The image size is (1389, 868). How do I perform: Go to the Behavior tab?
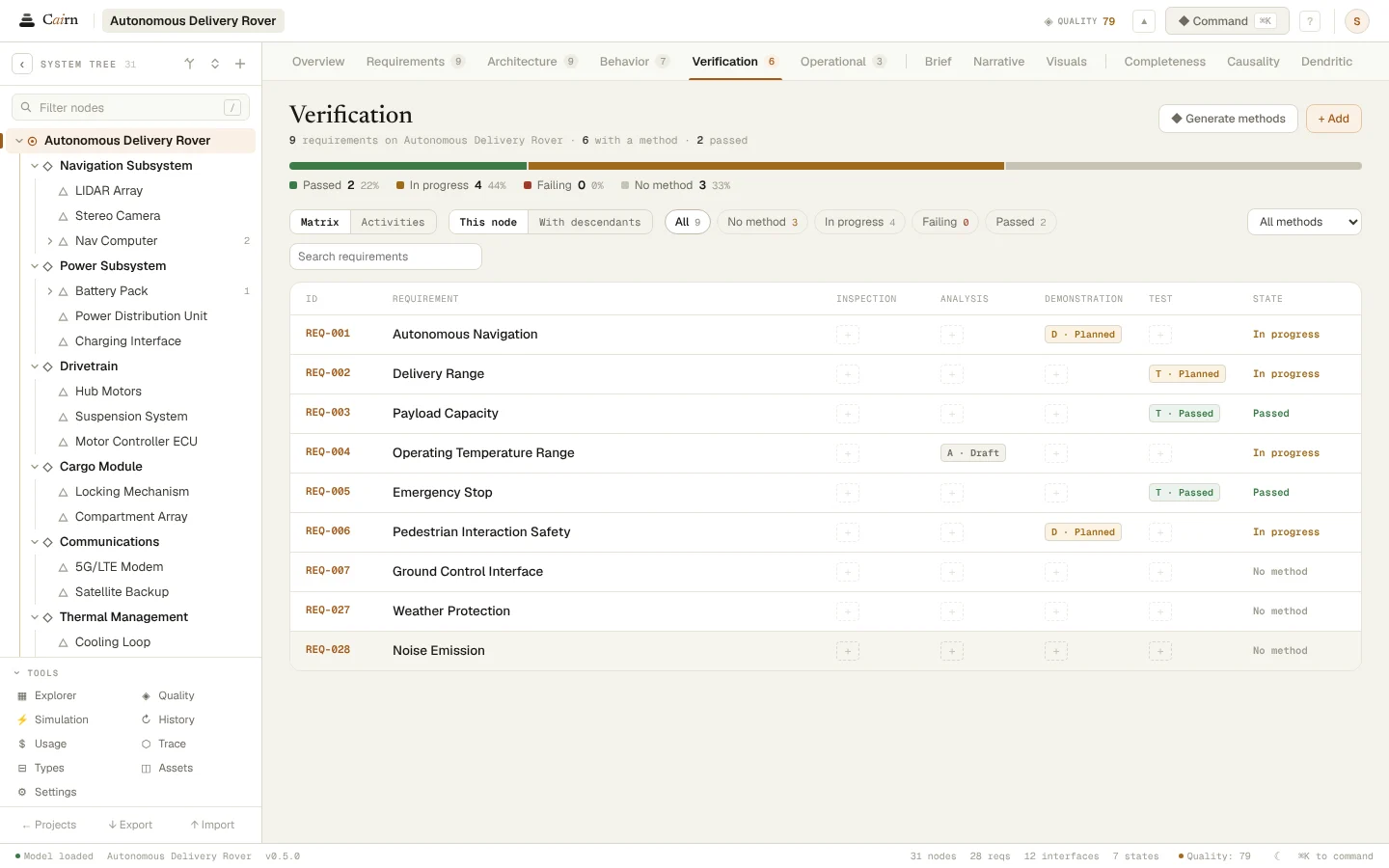coord(634,62)
